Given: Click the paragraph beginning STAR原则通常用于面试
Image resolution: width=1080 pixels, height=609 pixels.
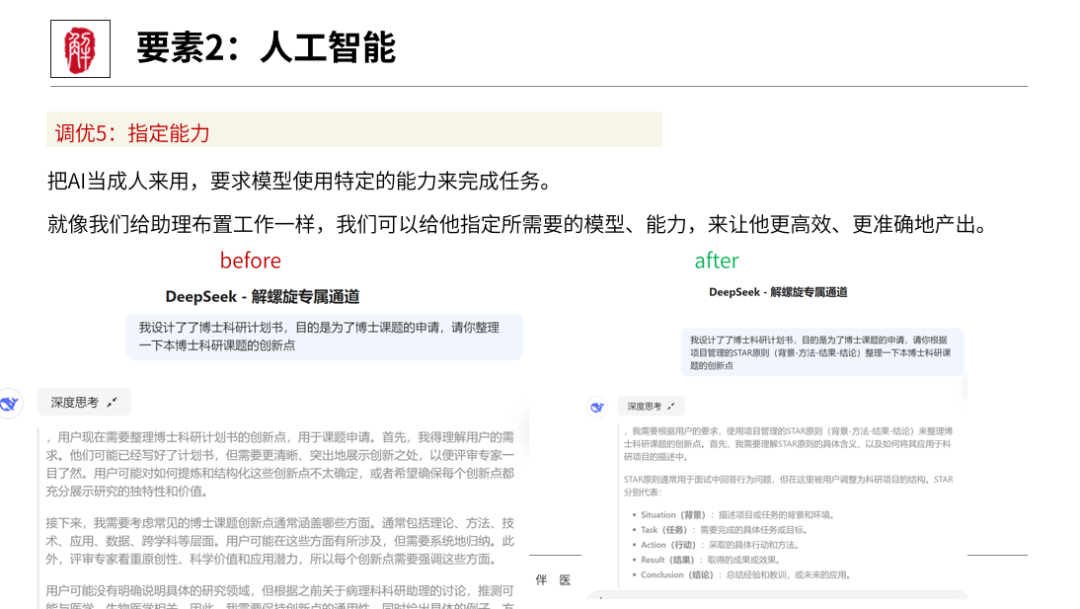Looking at the screenshot, I should [x=788, y=486].
